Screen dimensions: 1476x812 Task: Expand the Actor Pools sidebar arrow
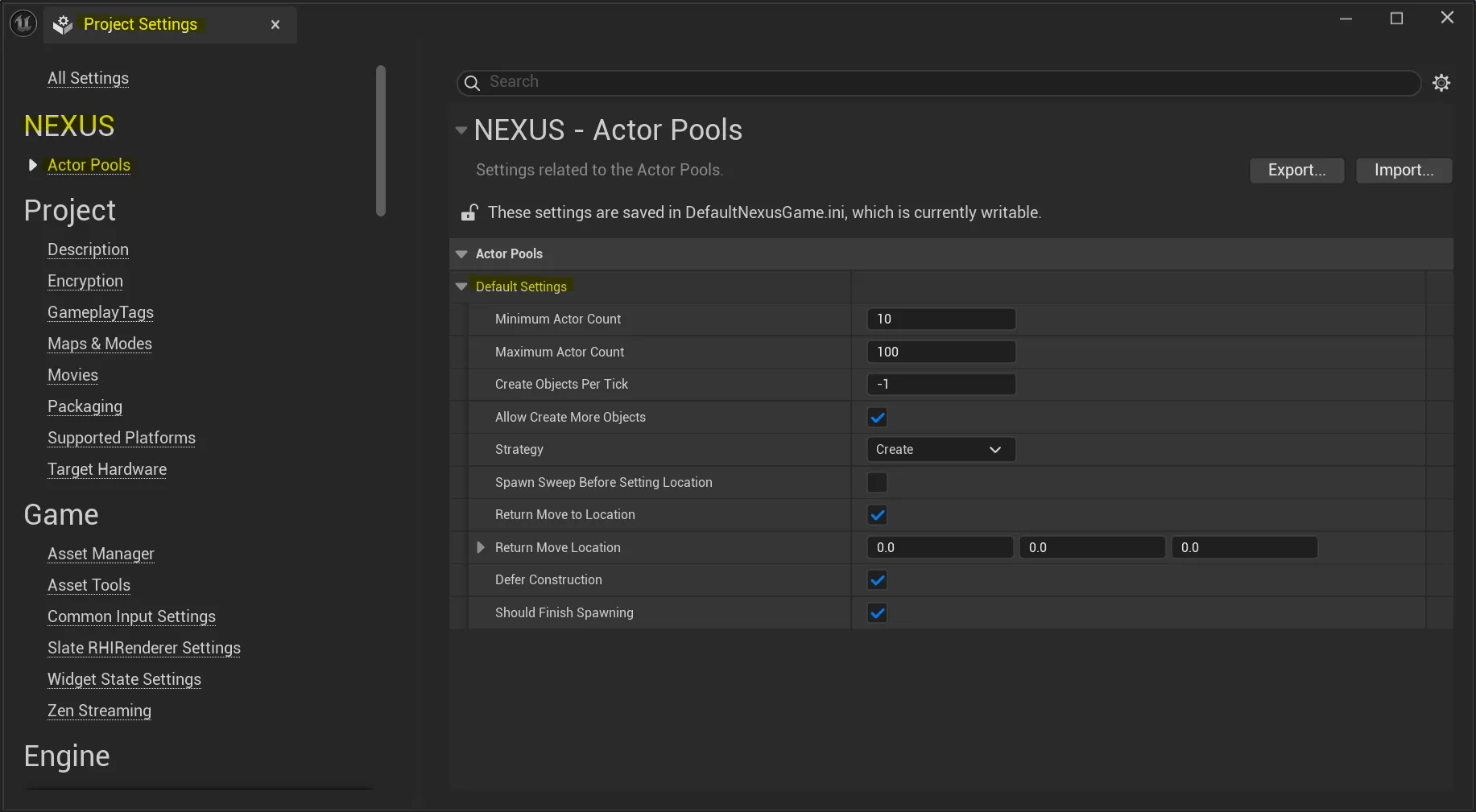tap(32, 165)
